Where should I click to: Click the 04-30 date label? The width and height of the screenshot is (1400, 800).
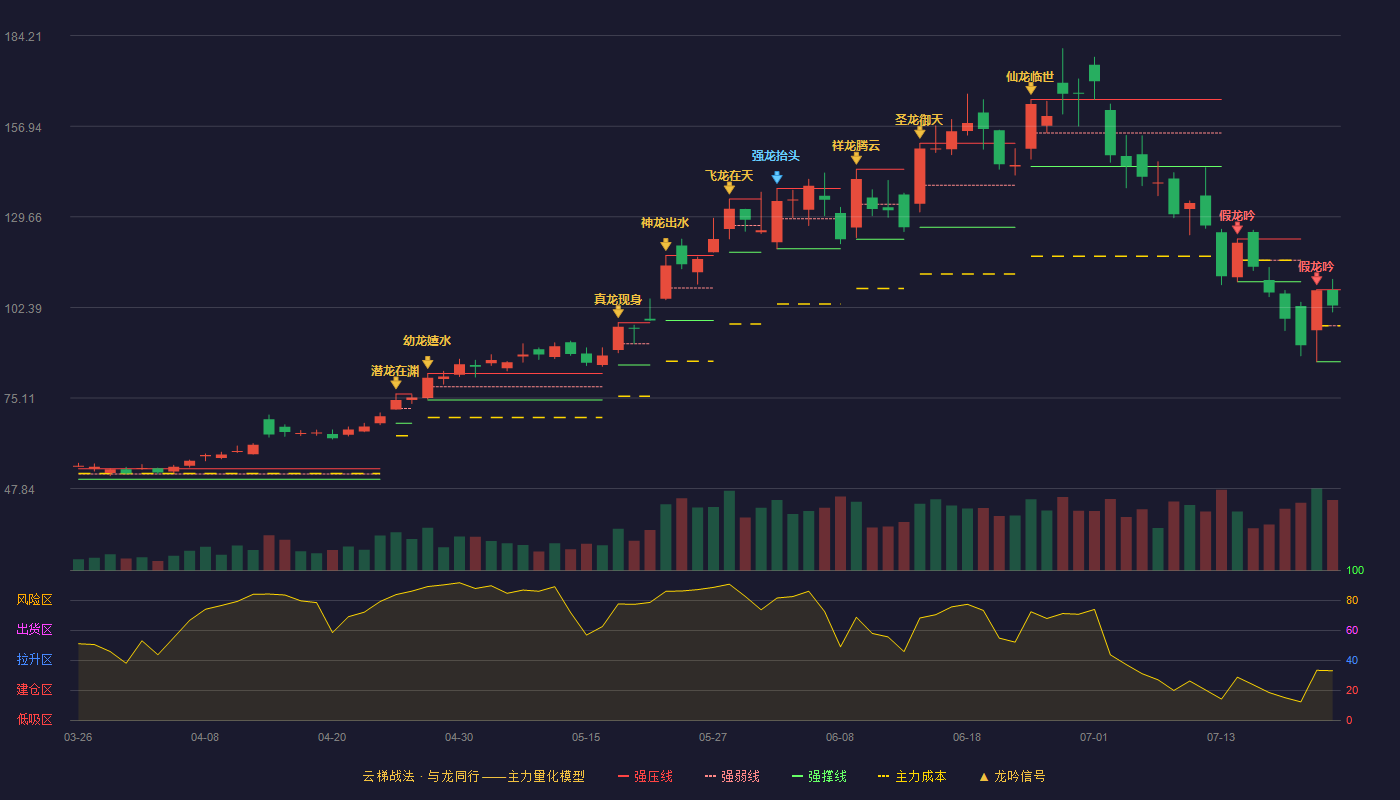coord(459,737)
